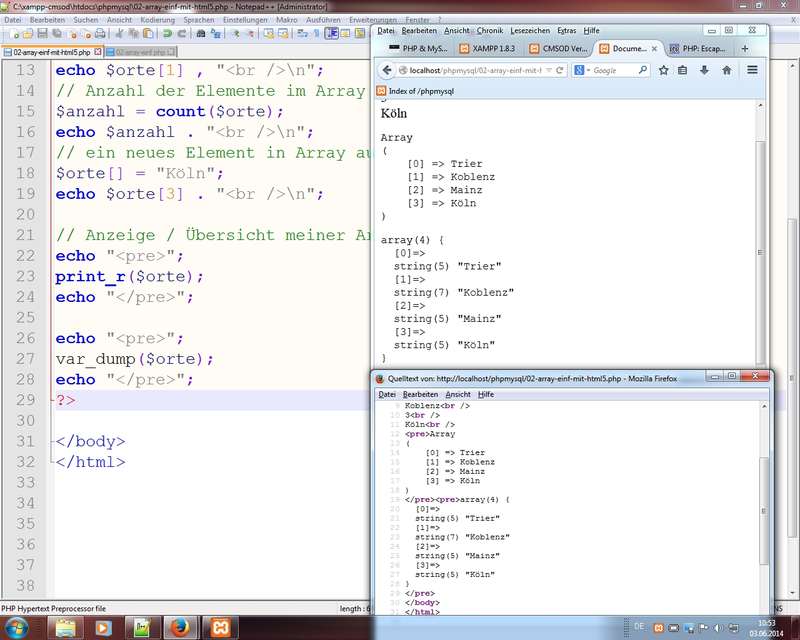
Task: Click the Print icon in Notepad++ toolbar
Action: pos(100,33)
